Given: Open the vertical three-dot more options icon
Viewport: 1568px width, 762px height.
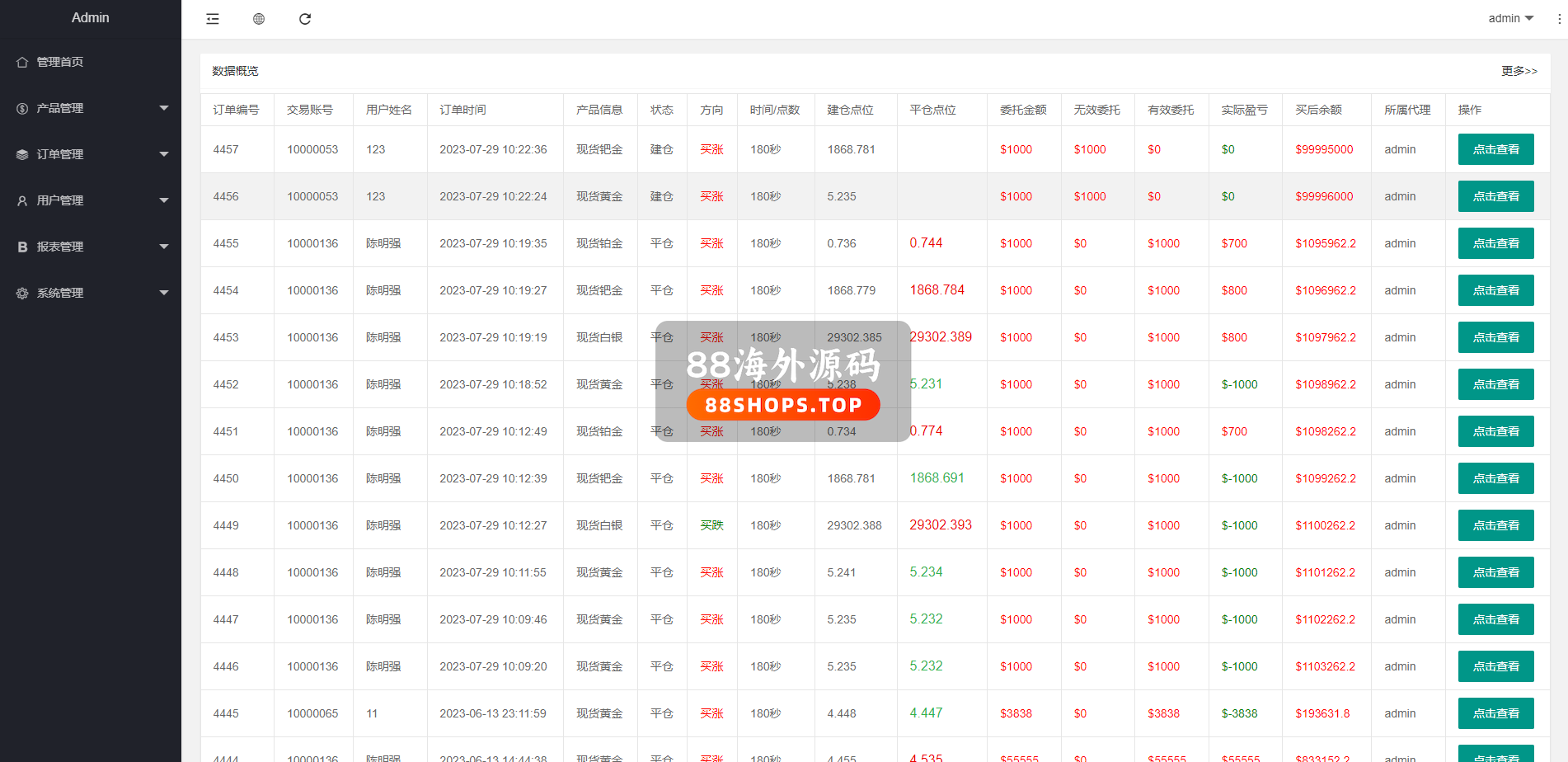Looking at the screenshot, I should click(x=1559, y=19).
